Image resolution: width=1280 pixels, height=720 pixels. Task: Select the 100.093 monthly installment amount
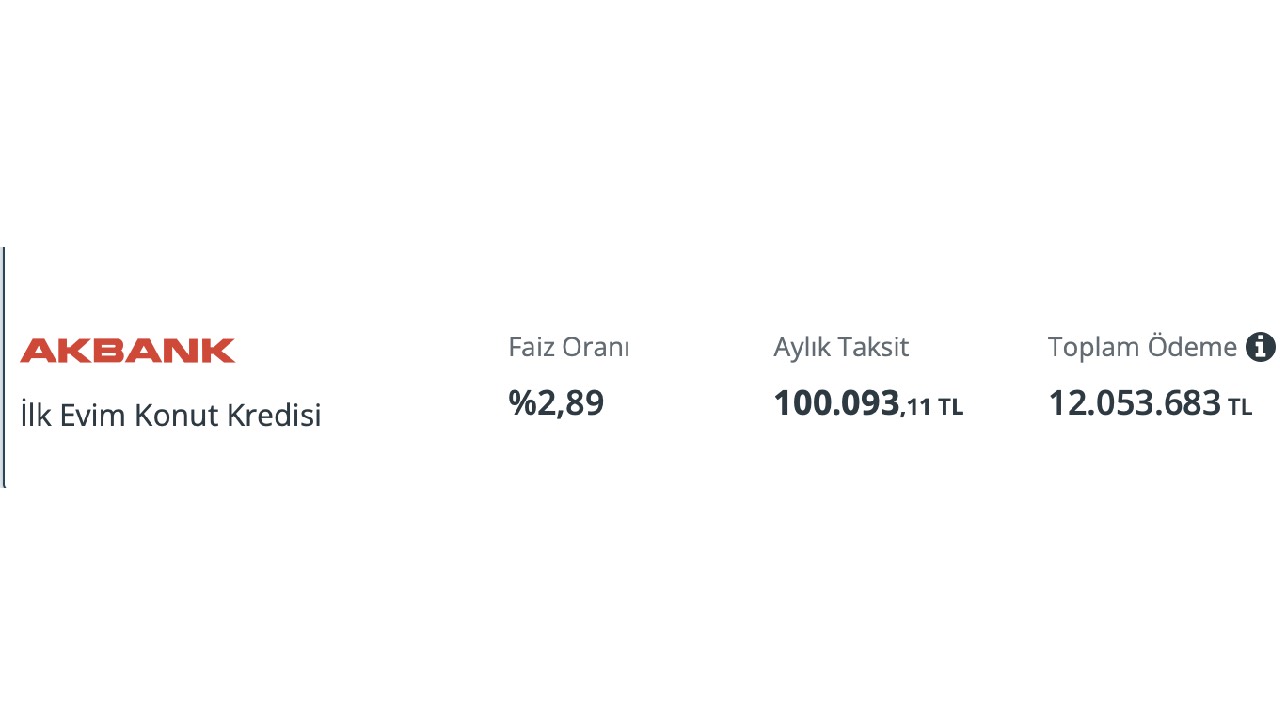(836, 403)
